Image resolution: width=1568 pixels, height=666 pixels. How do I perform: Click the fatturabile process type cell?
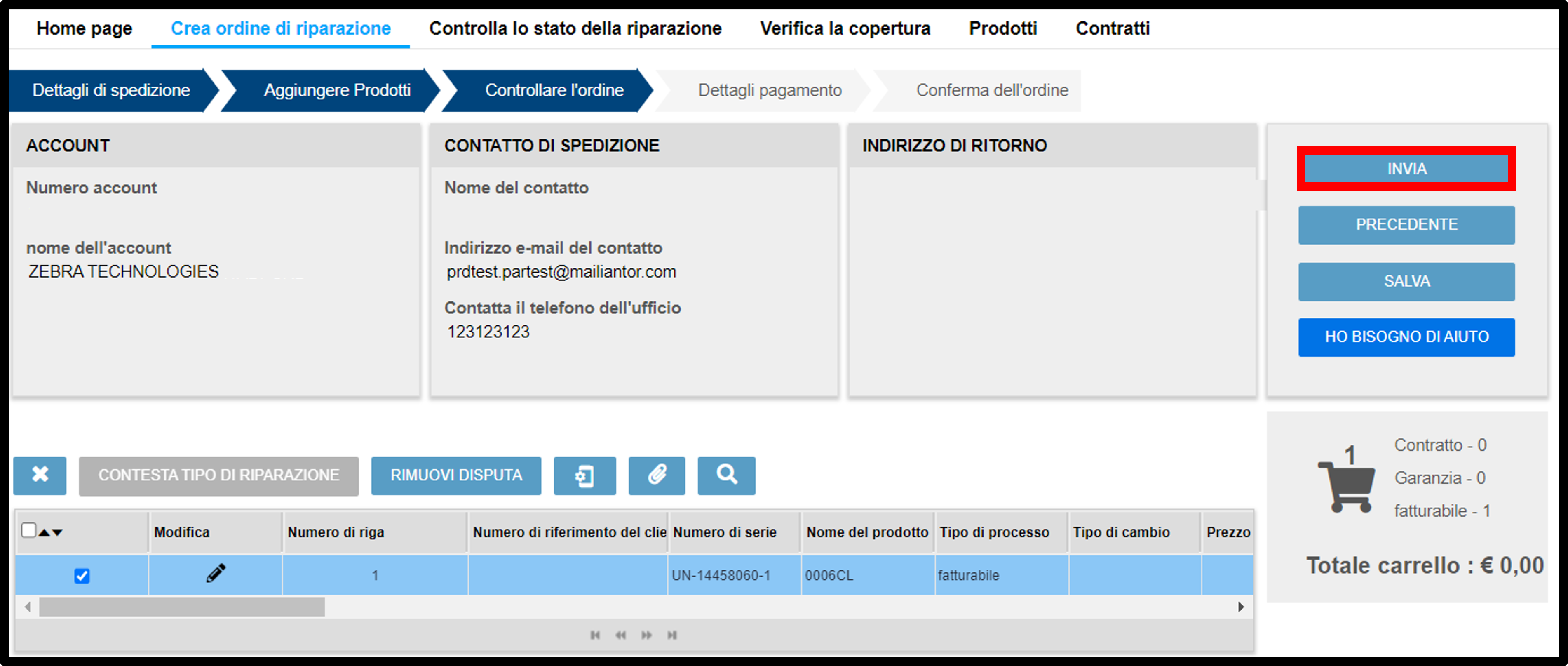pos(1001,575)
